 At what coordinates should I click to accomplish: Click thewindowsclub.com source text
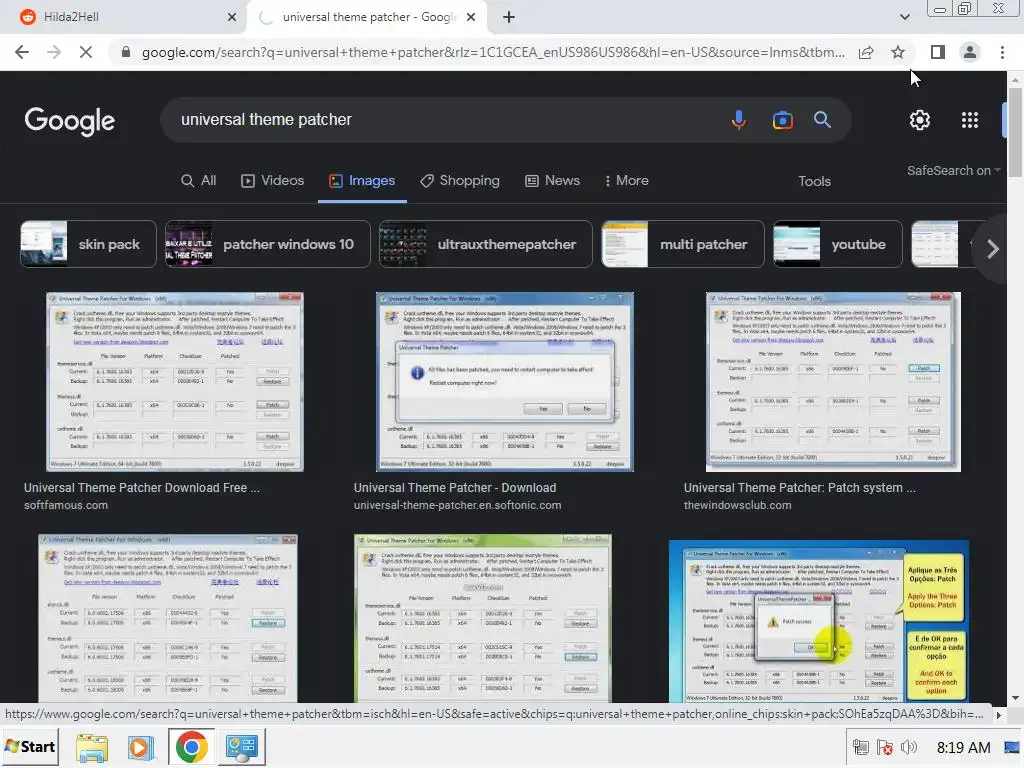pyautogui.click(x=737, y=505)
